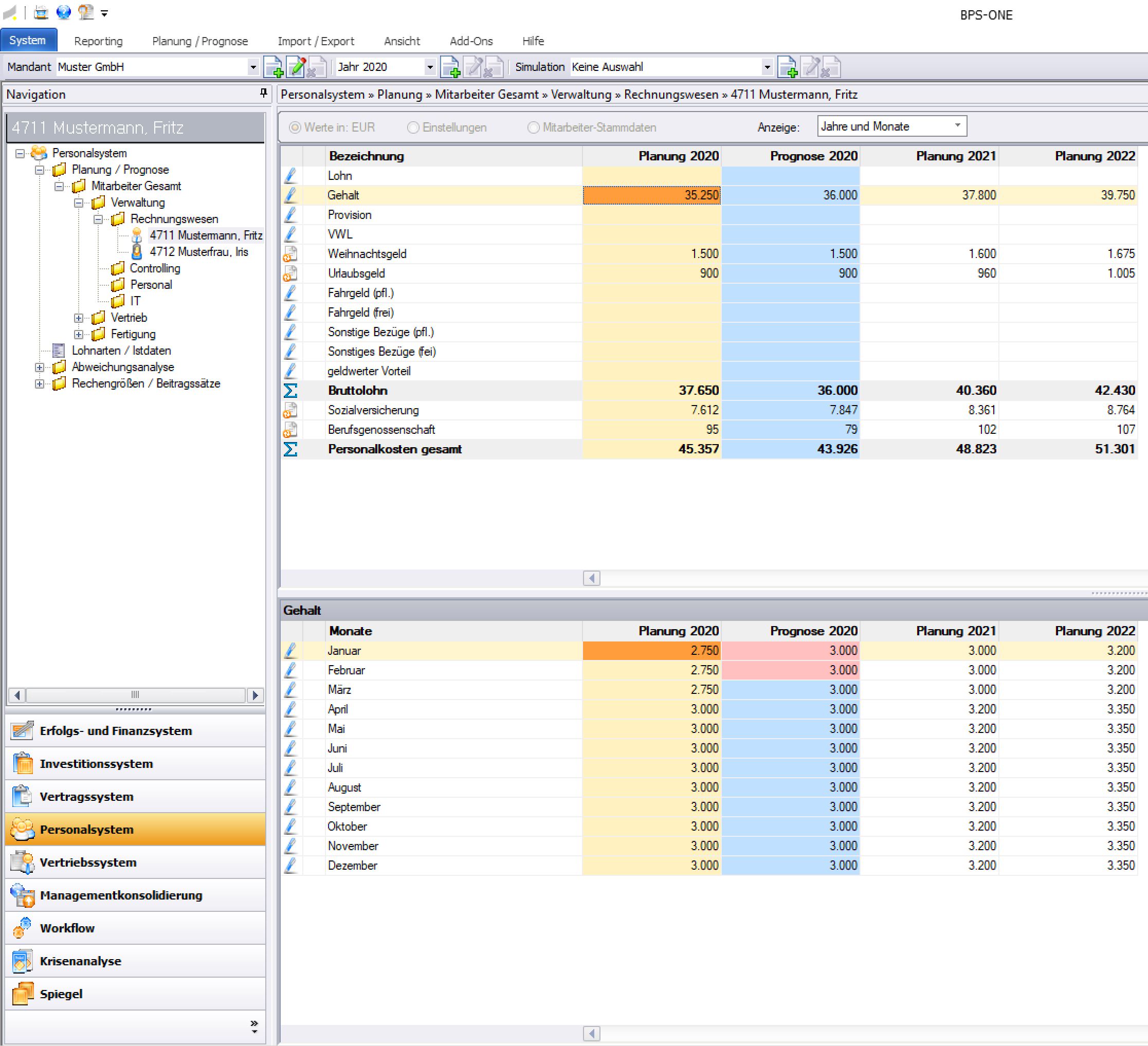1148x1046 pixels.
Task: Expand the Vertrieb tree node
Action: (79, 318)
